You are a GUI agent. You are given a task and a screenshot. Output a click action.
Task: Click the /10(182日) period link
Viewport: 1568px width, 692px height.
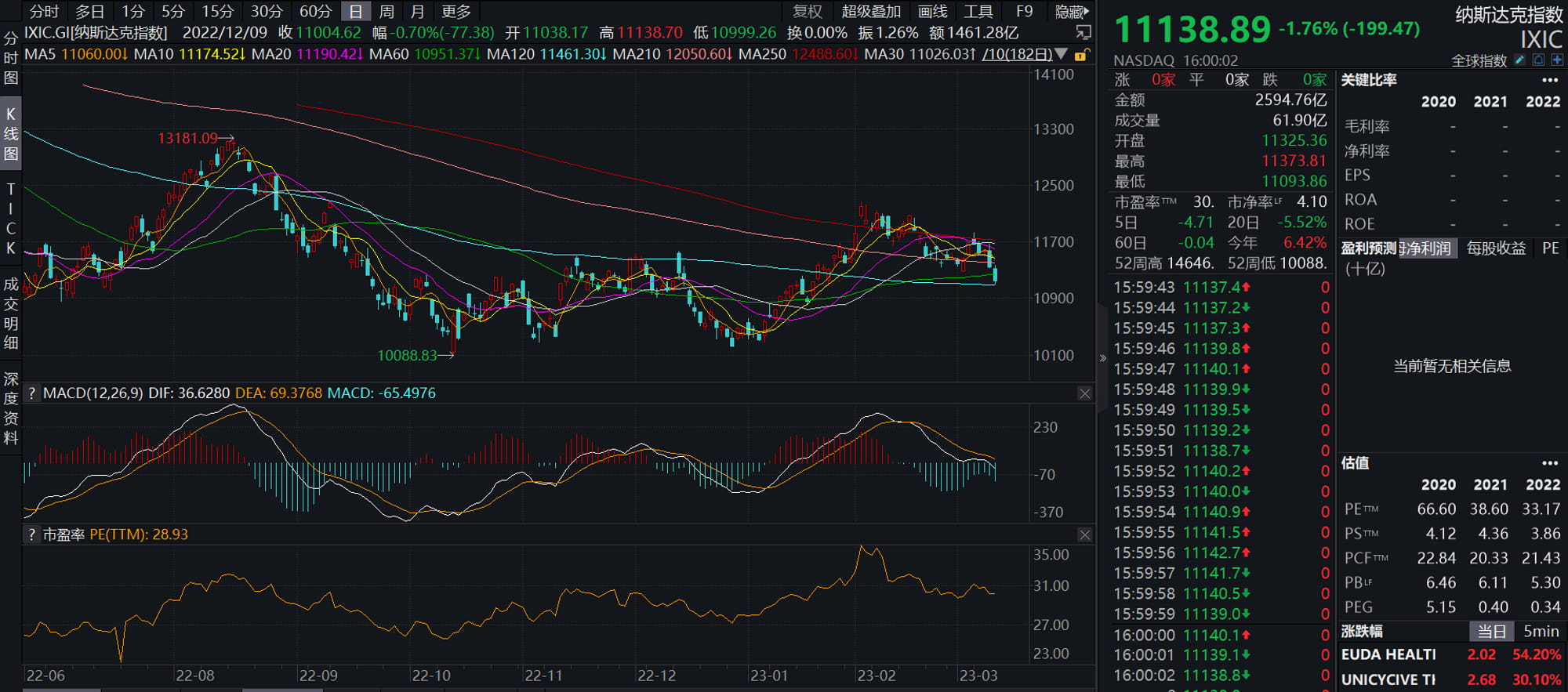tap(1017, 54)
